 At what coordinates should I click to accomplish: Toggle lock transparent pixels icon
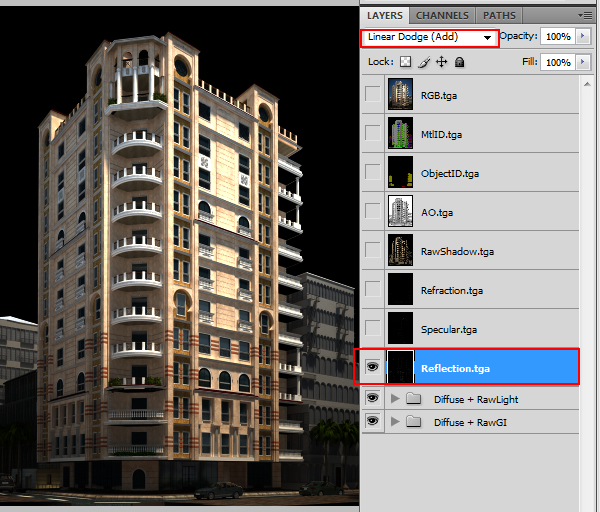(405, 62)
